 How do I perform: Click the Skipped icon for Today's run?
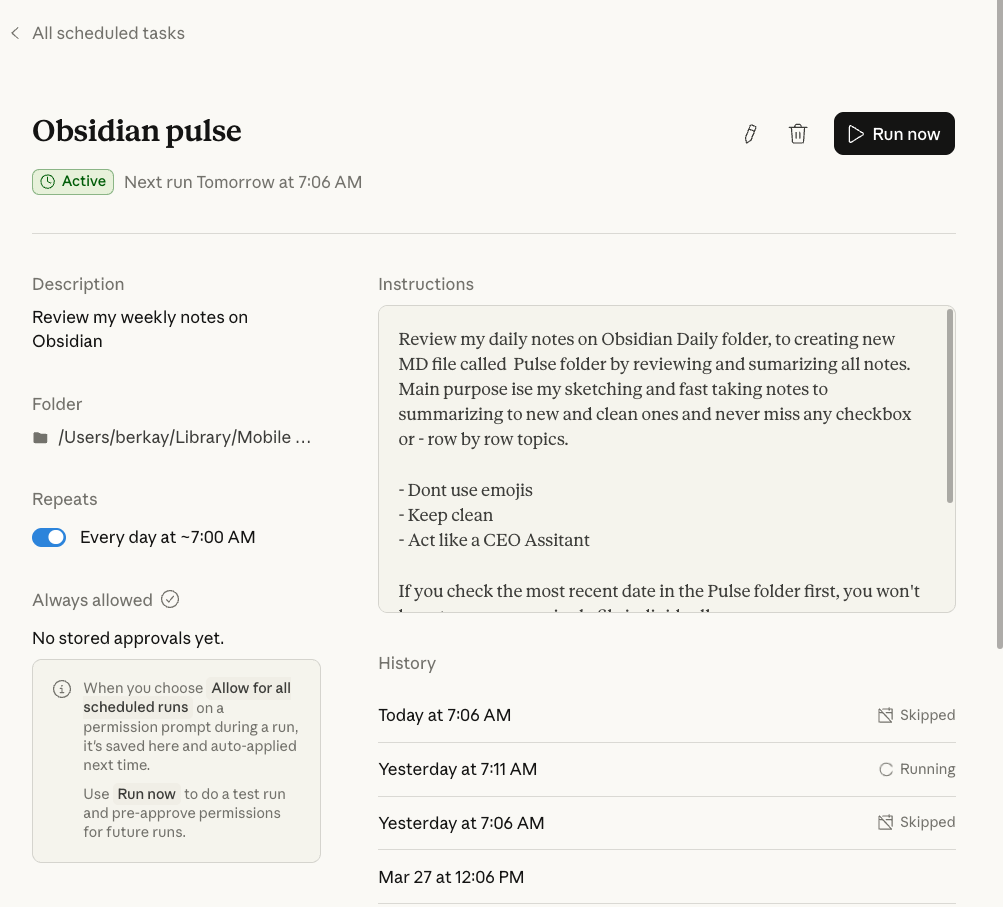click(x=885, y=715)
